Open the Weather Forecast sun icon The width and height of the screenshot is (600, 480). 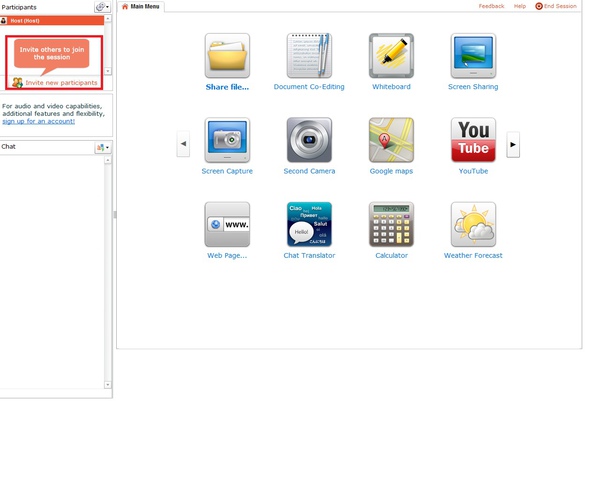473,224
